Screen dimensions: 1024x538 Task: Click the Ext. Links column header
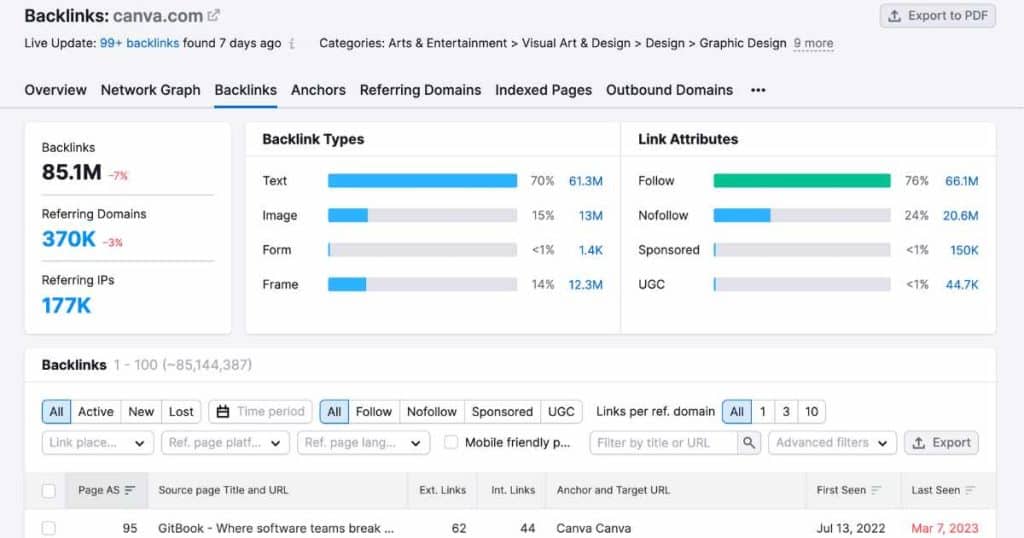(443, 490)
